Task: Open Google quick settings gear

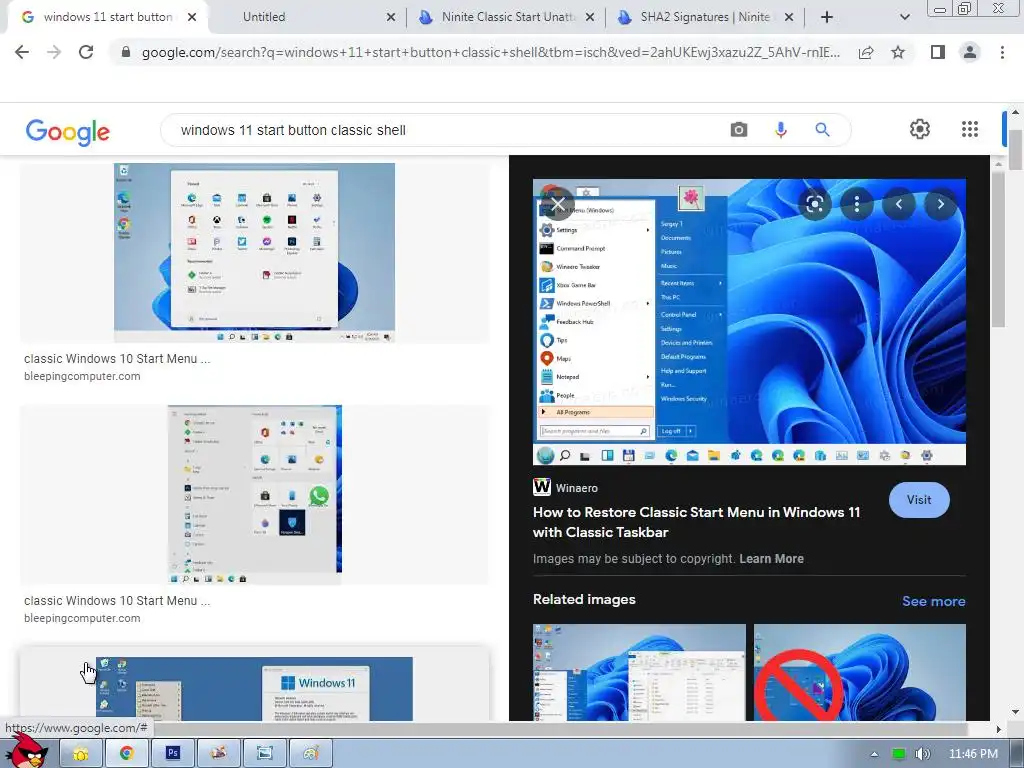Action: tap(920, 129)
